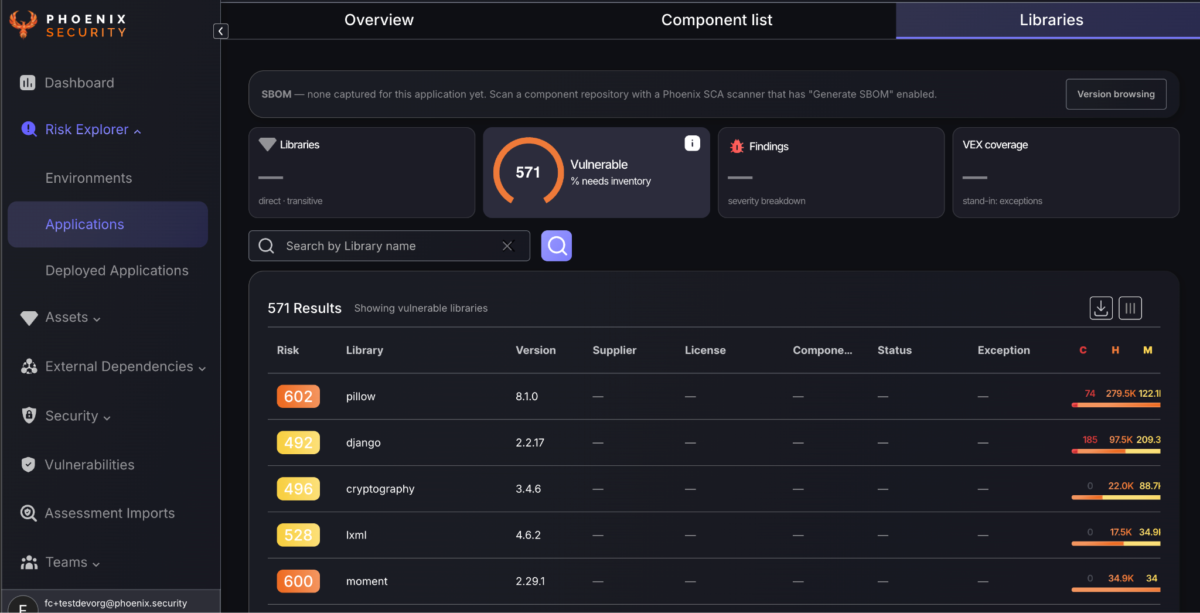Click the Dashboard chart icon
Image resolution: width=1200 pixels, height=613 pixels.
(x=28, y=83)
